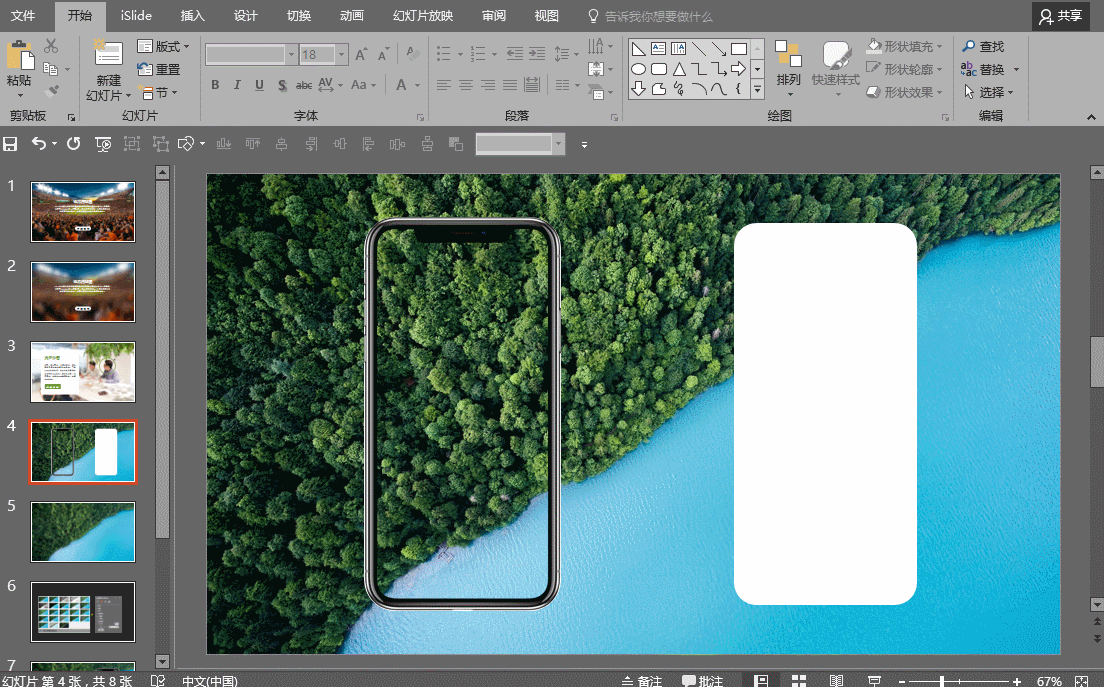Click the 排列 Arrange button
The width and height of the screenshot is (1104, 687).
tap(789, 69)
